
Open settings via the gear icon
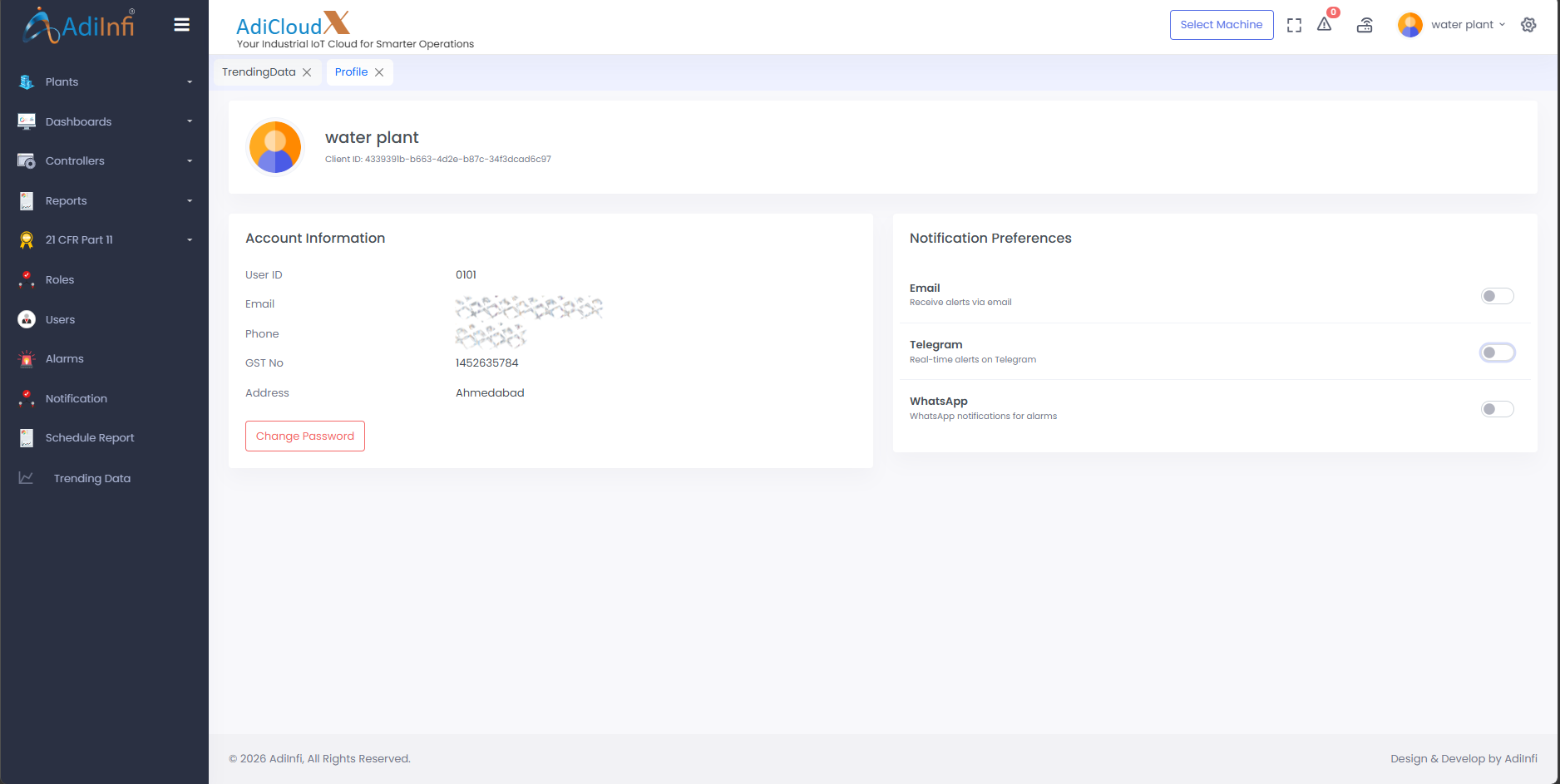point(1528,25)
